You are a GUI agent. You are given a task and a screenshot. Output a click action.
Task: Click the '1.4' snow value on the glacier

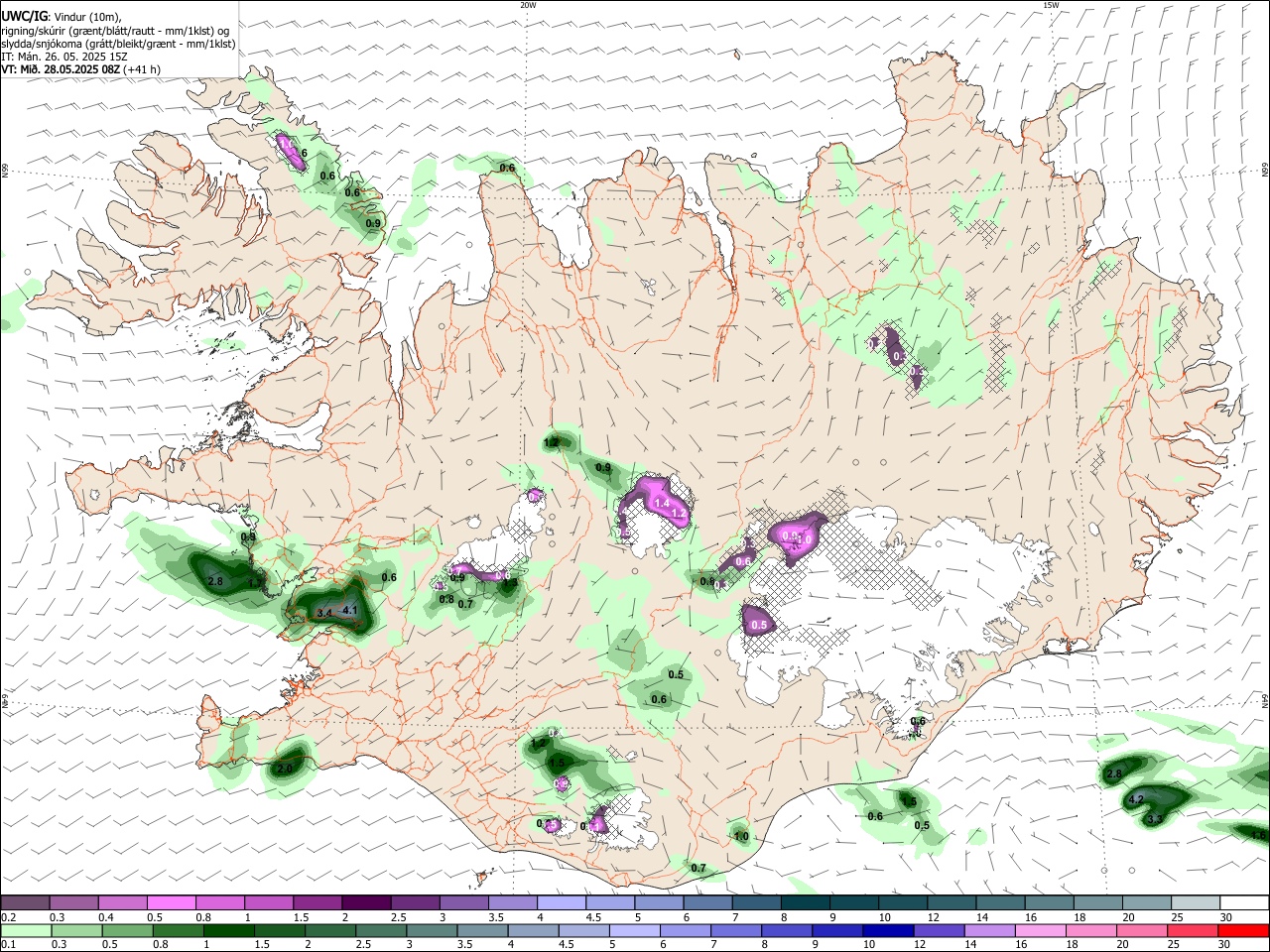pyautogui.click(x=662, y=504)
